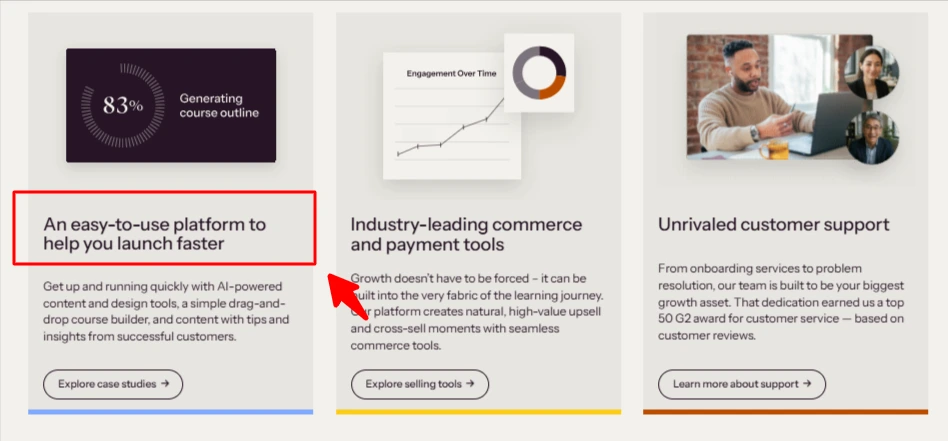The image size is (948, 441).
Task: Click the paragraph about AI-powered content tools
Action: [166, 311]
